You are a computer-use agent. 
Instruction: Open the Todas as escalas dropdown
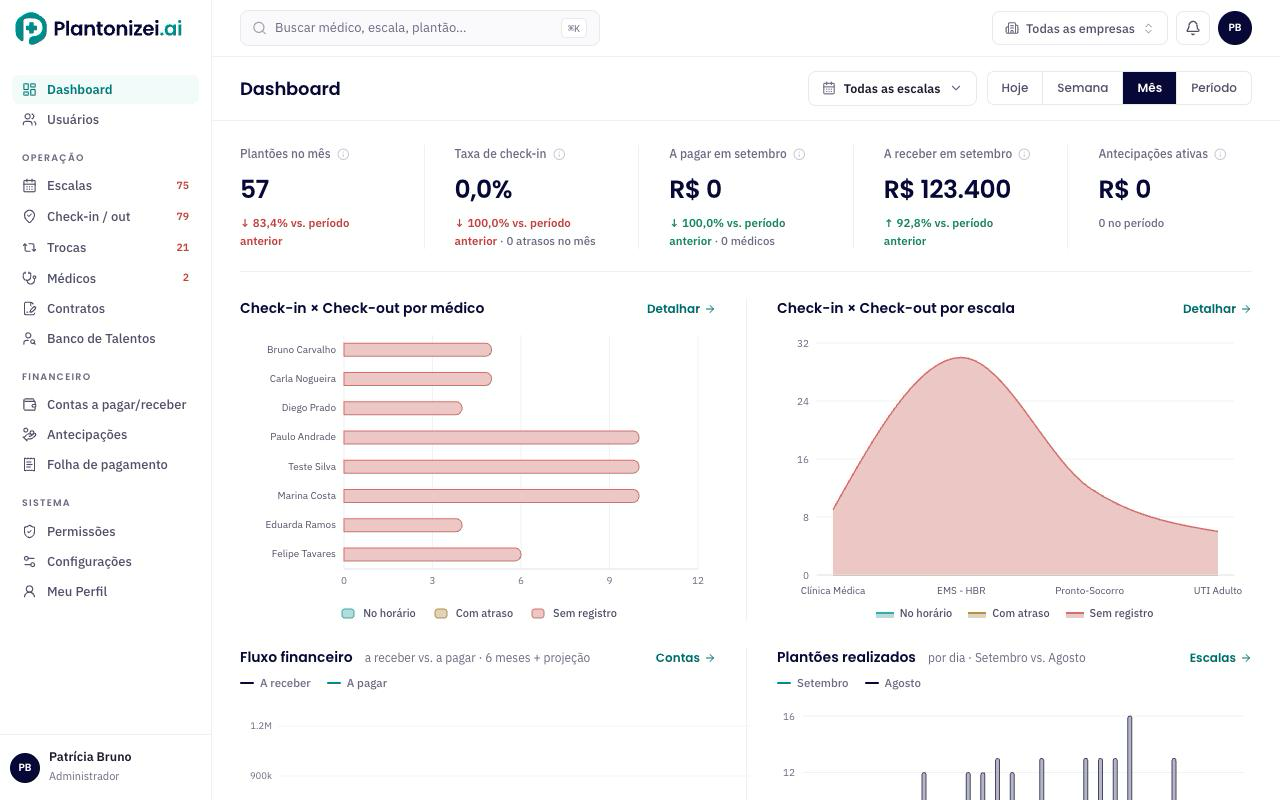coord(892,88)
